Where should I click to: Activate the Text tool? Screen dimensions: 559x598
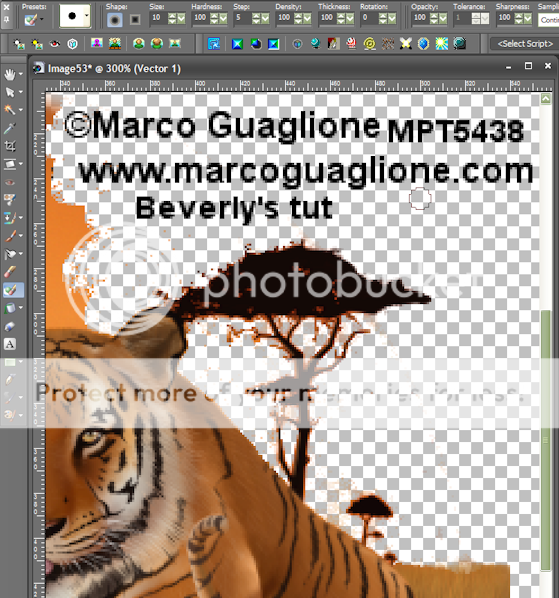pyautogui.click(x=10, y=344)
